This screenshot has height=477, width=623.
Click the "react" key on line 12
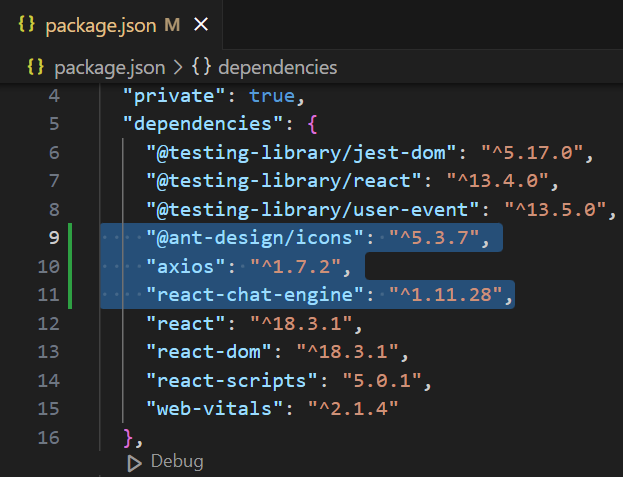pos(186,324)
